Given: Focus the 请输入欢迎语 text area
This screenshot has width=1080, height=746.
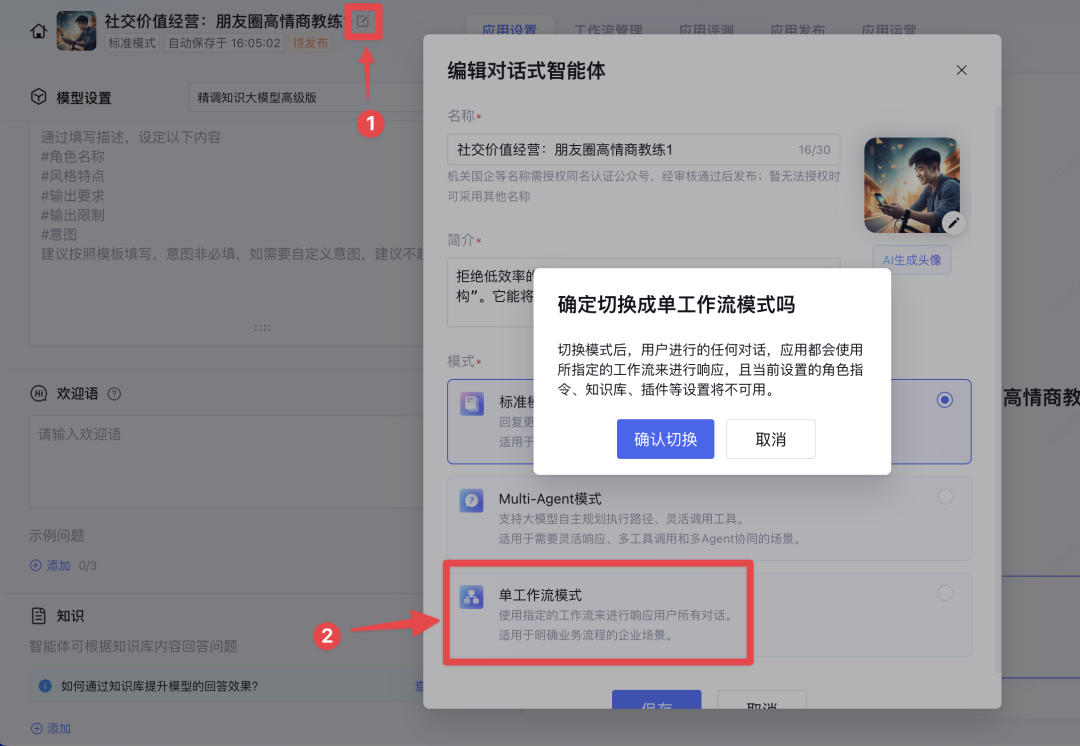Looking at the screenshot, I should [x=226, y=462].
